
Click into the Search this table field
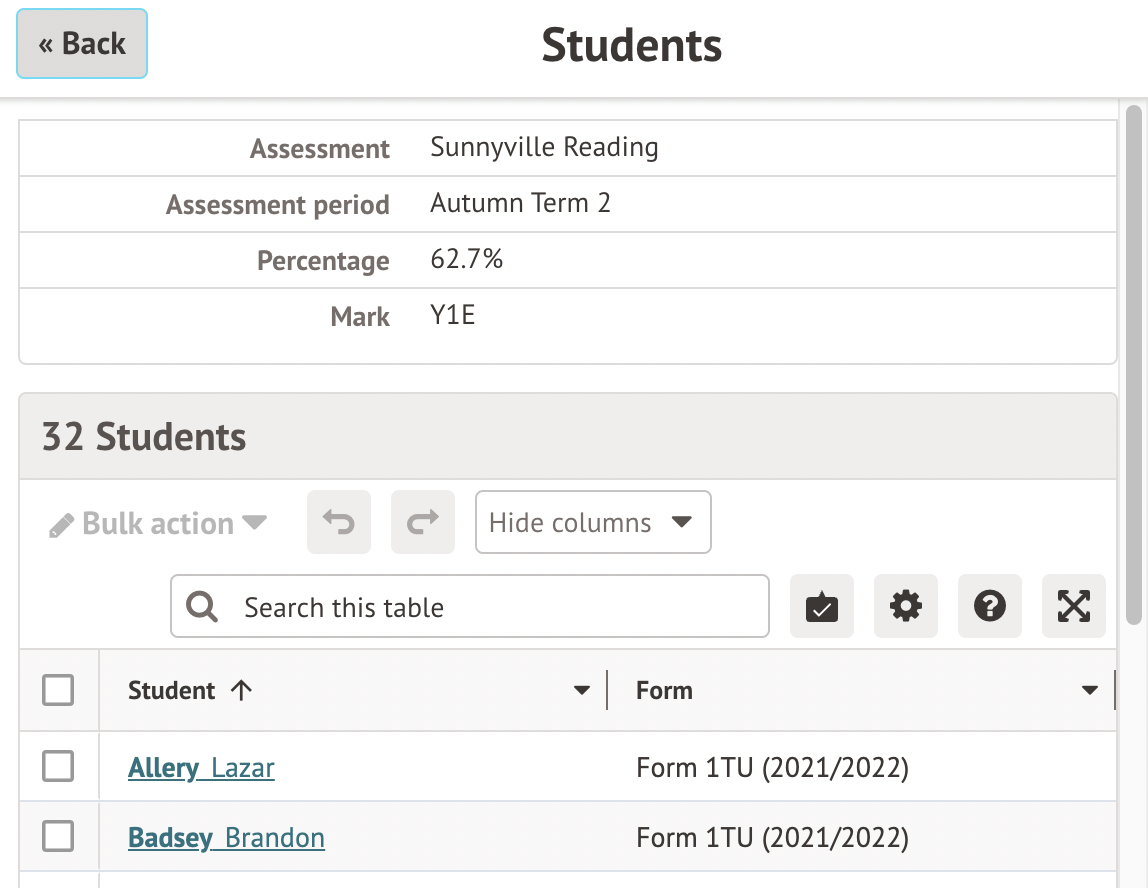coord(490,607)
